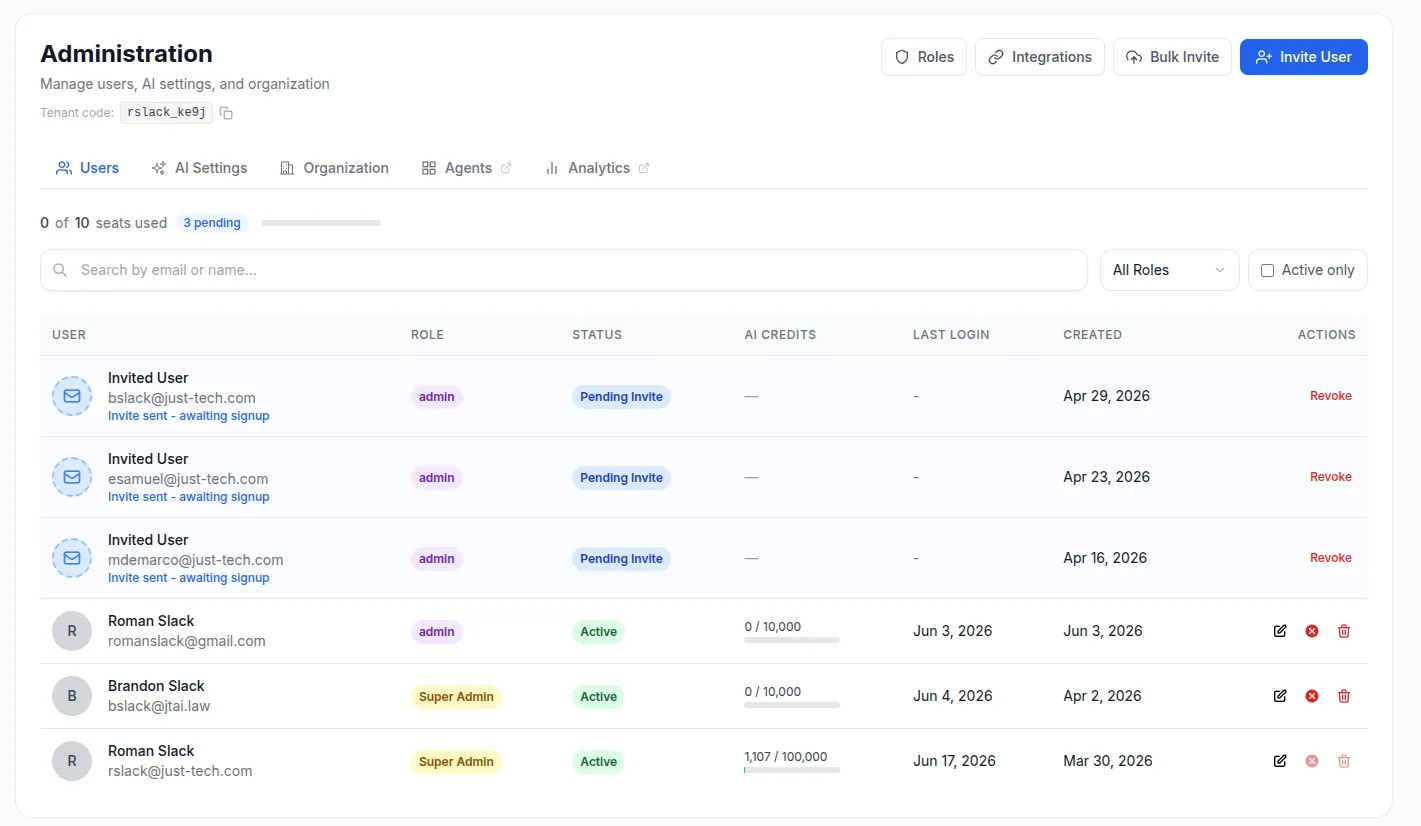Click Brandon Slack's Super Admin badge
The height and width of the screenshot is (826, 1421).
(456, 697)
